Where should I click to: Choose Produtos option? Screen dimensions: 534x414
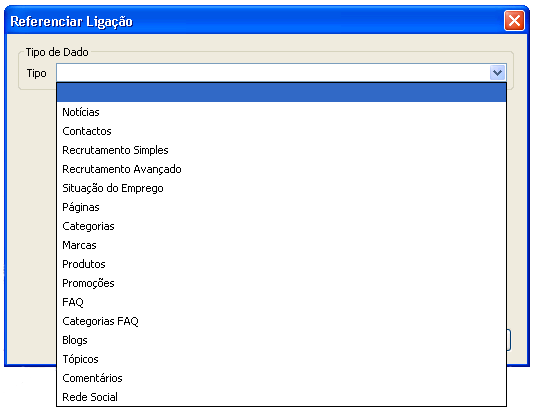coord(281,264)
